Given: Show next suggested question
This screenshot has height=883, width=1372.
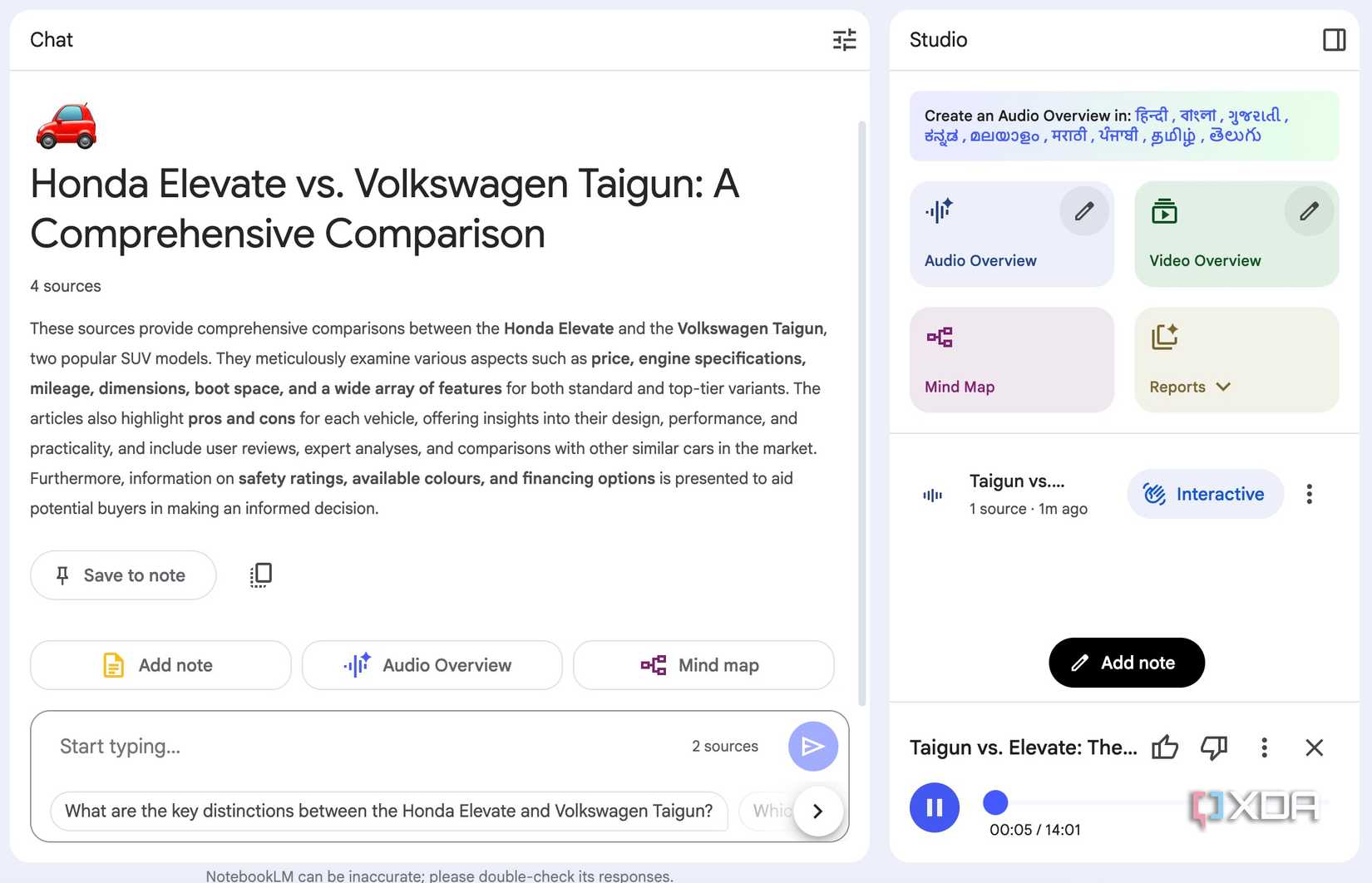Looking at the screenshot, I should [x=817, y=811].
